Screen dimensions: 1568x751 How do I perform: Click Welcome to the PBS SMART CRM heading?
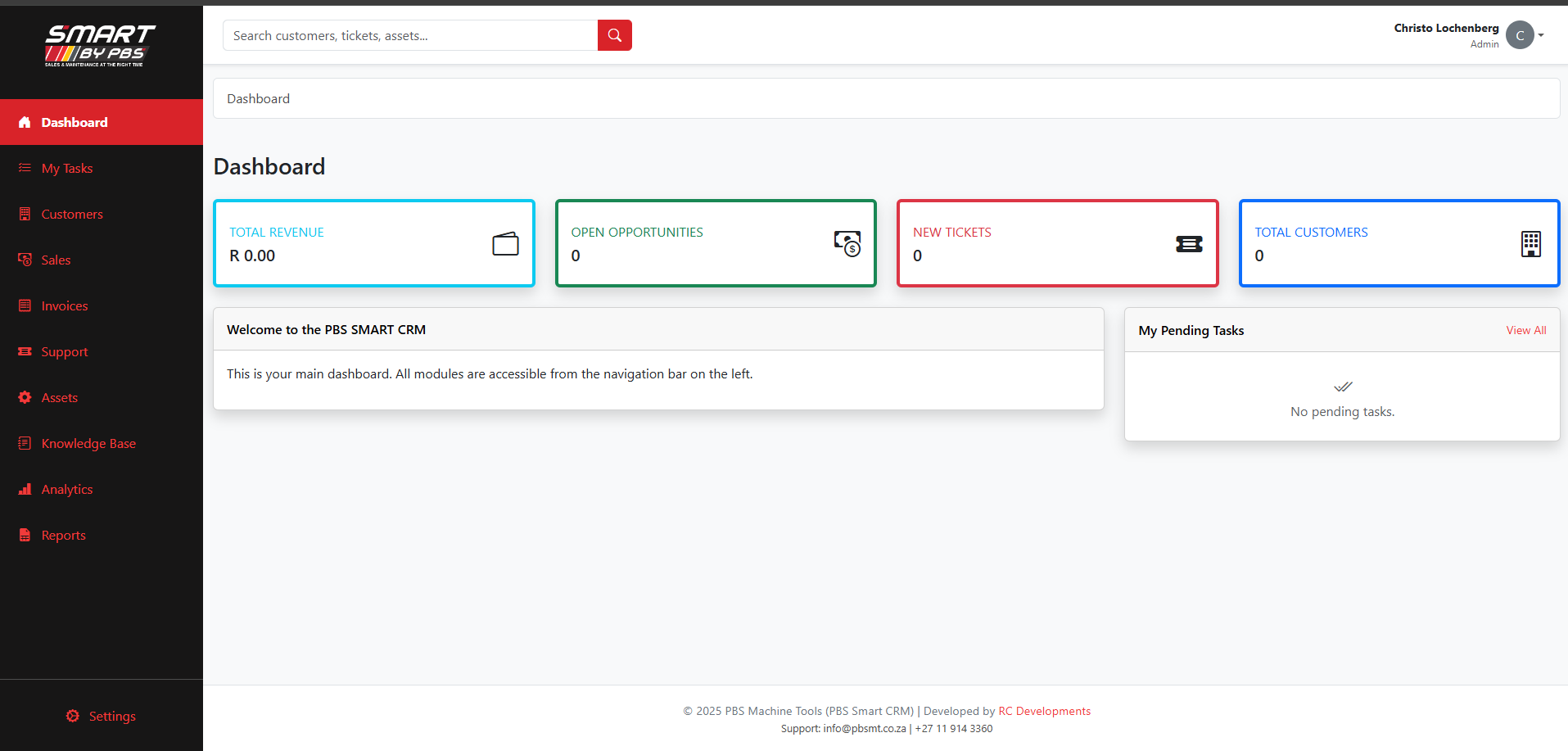[x=326, y=329]
